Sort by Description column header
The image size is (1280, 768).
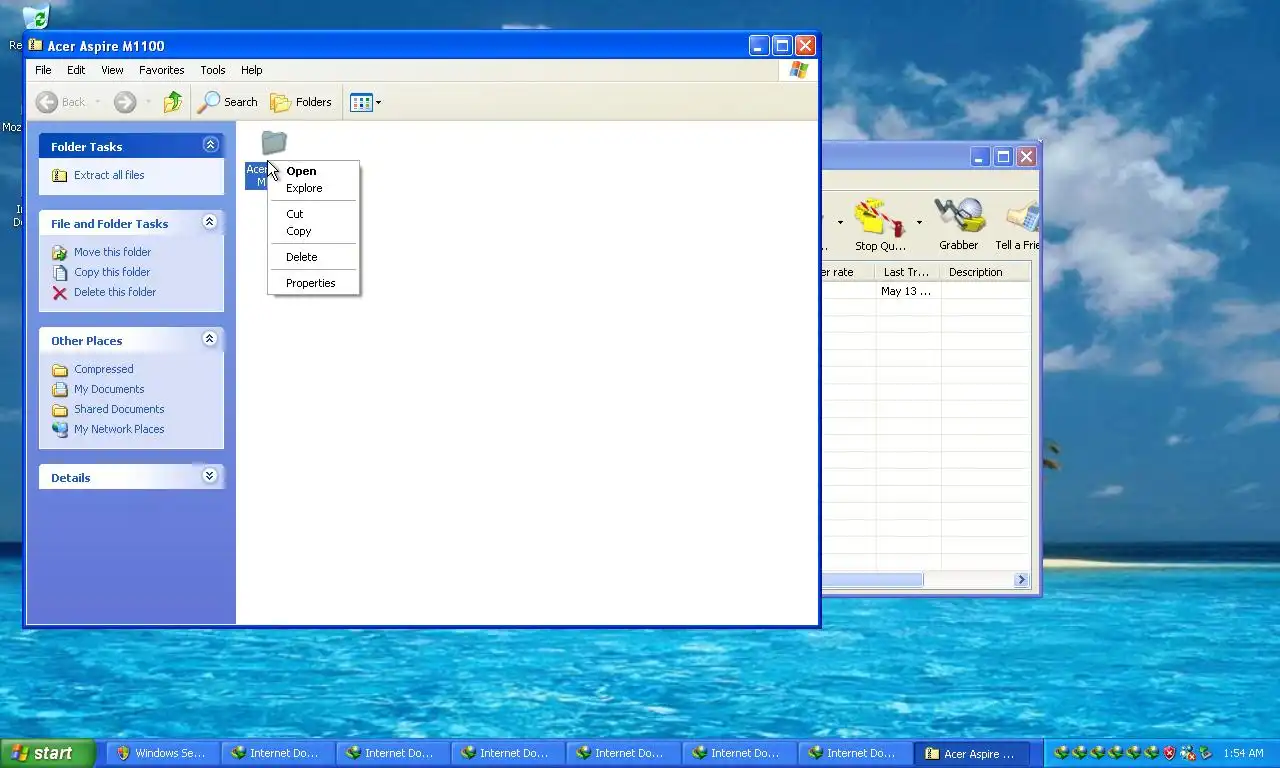[985, 272]
